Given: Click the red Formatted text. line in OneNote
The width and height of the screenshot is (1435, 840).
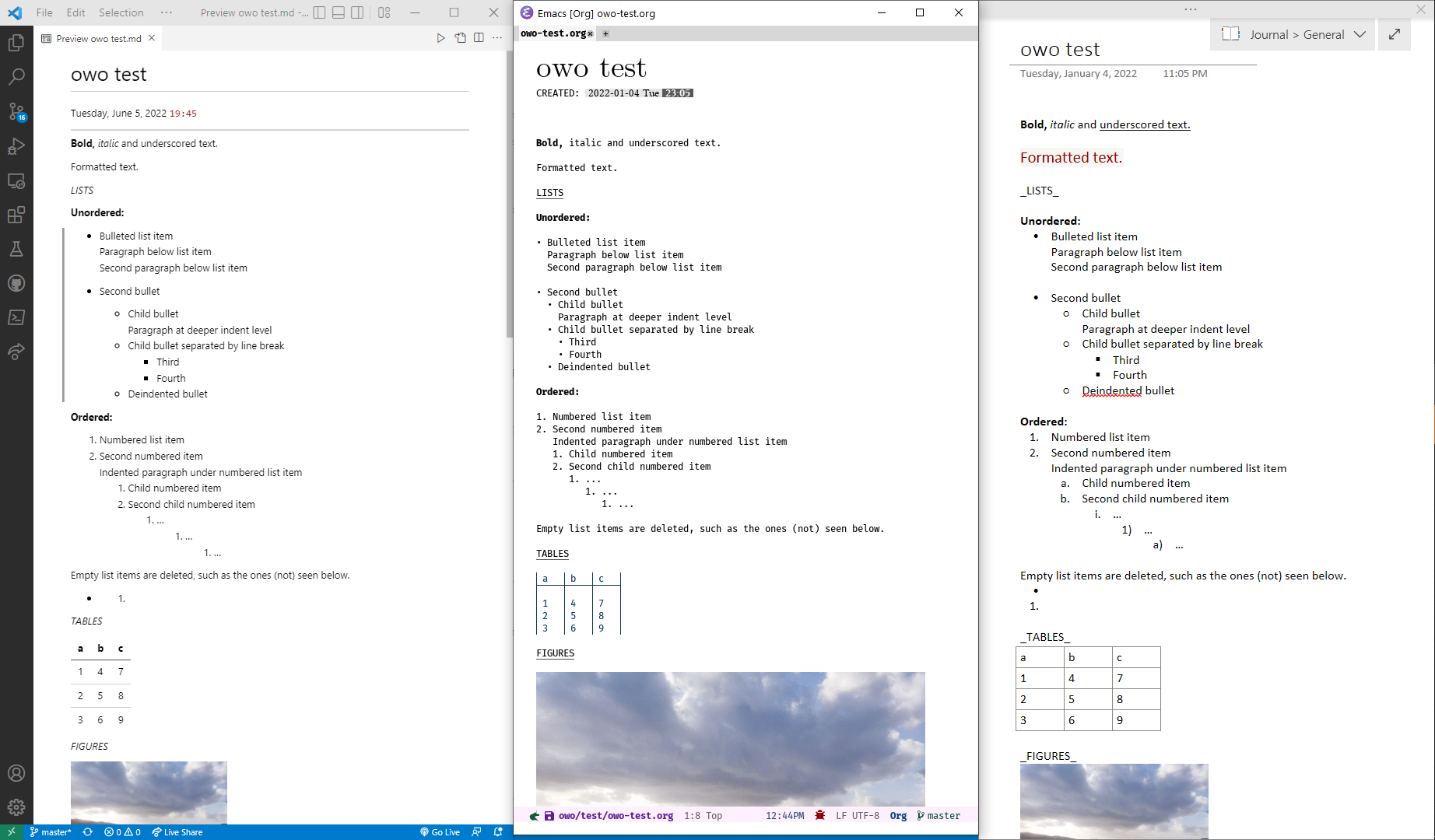Looking at the screenshot, I should coord(1071,158).
